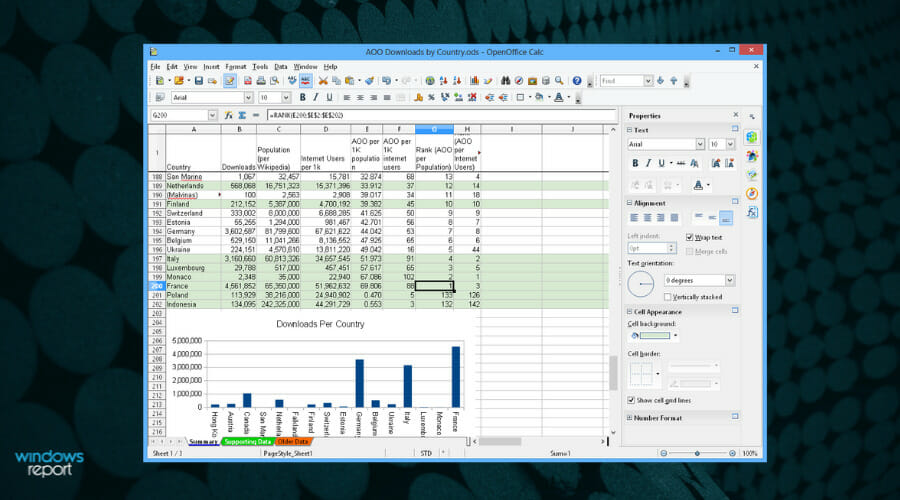Click the Center Horizontally toolbar icon
This screenshot has height=500, width=900.
[x=360, y=98]
